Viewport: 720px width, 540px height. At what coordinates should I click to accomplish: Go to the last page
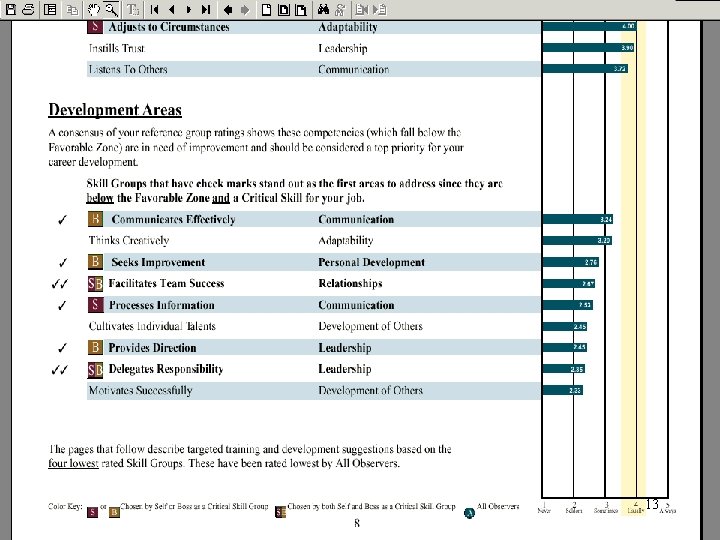coord(206,9)
